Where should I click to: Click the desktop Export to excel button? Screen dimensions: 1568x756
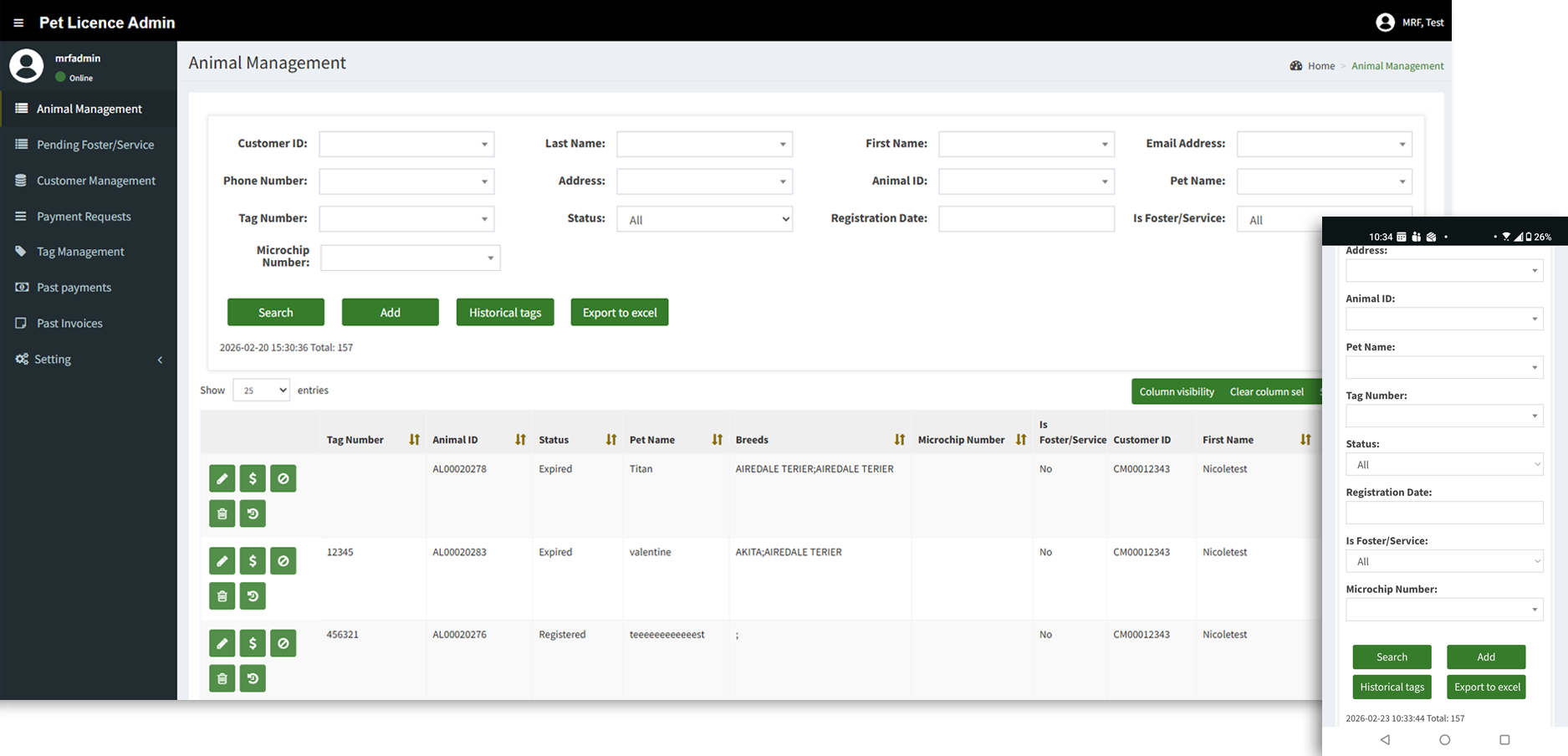[619, 313]
